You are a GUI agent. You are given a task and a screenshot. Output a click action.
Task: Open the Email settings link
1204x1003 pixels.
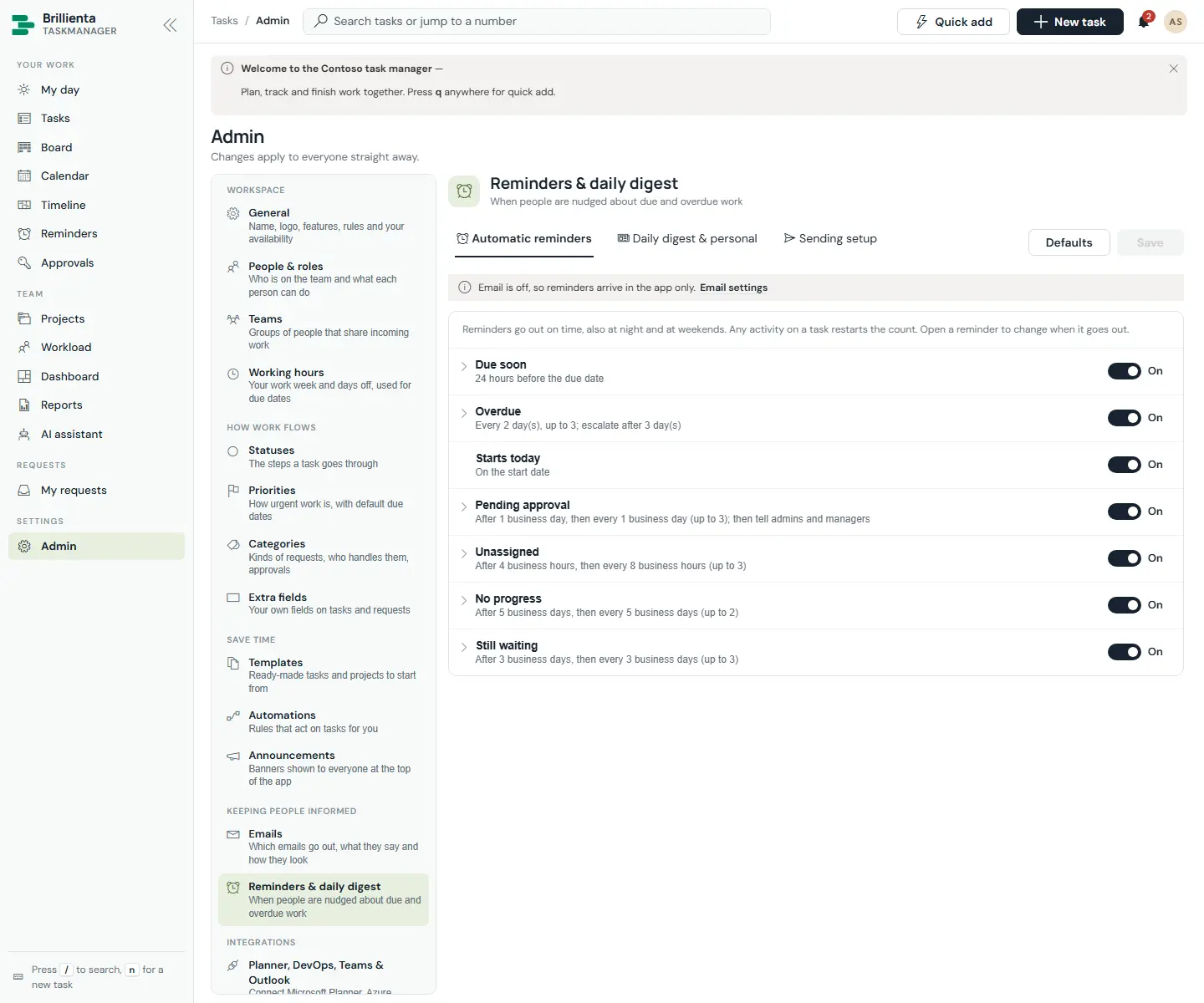click(x=733, y=288)
